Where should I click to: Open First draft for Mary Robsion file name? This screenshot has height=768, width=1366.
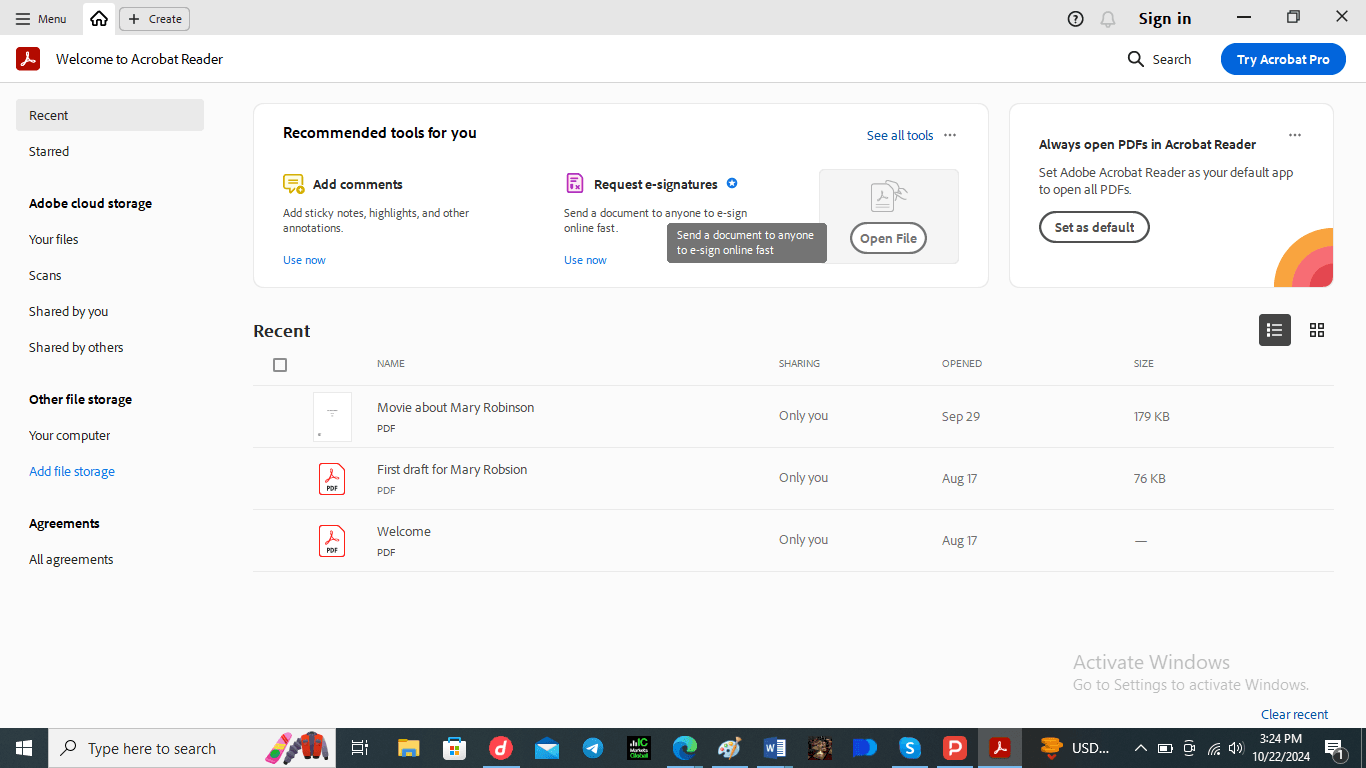click(452, 469)
